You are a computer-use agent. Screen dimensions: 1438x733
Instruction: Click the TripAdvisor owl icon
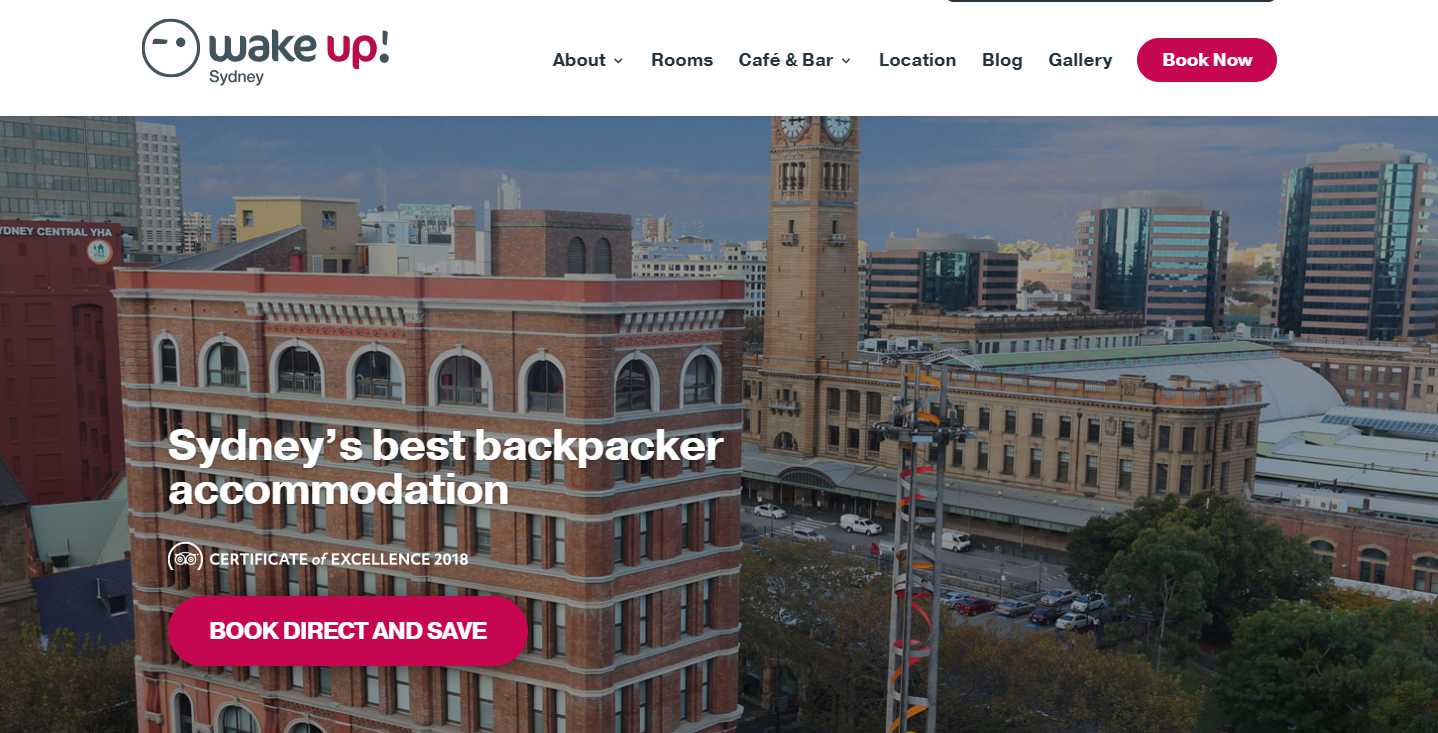185,559
